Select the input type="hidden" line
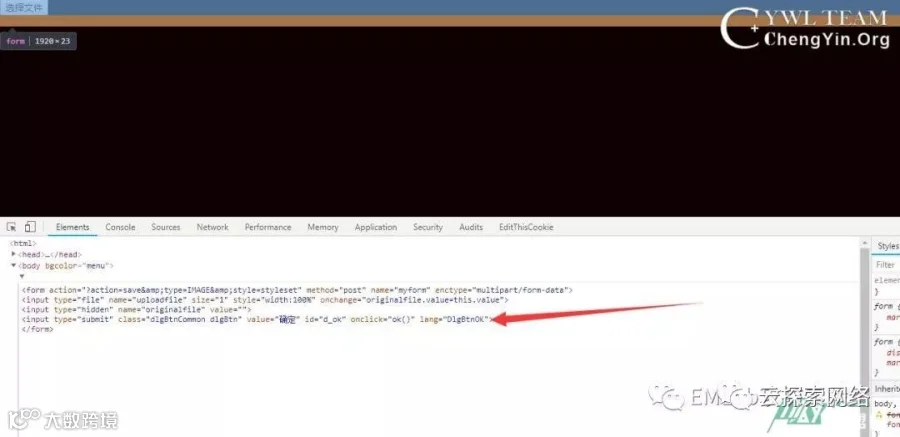900x437 pixels. (137, 310)
